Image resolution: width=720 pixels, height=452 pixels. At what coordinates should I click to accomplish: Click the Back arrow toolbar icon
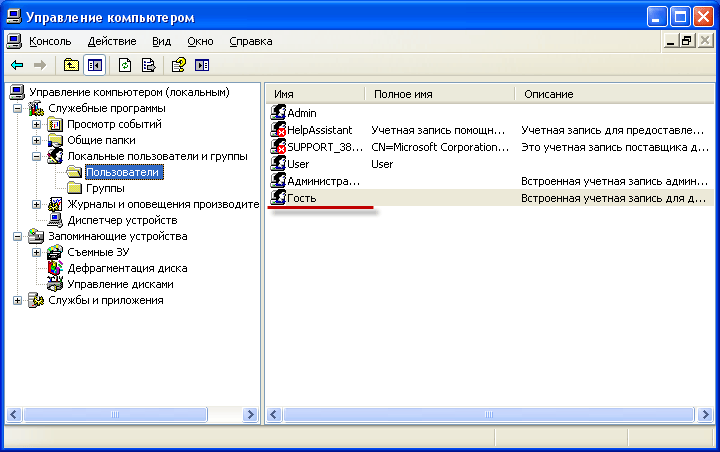[17, 65]
